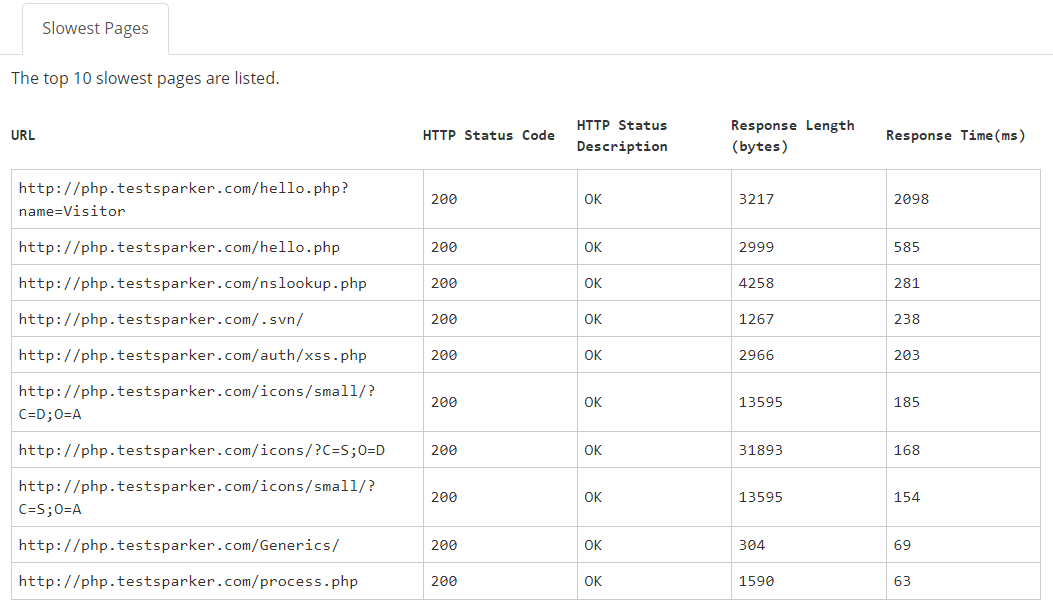Click the HTTP Status Description header
The width and height of the screenshot is (1053, 611).
pos(622,136)
